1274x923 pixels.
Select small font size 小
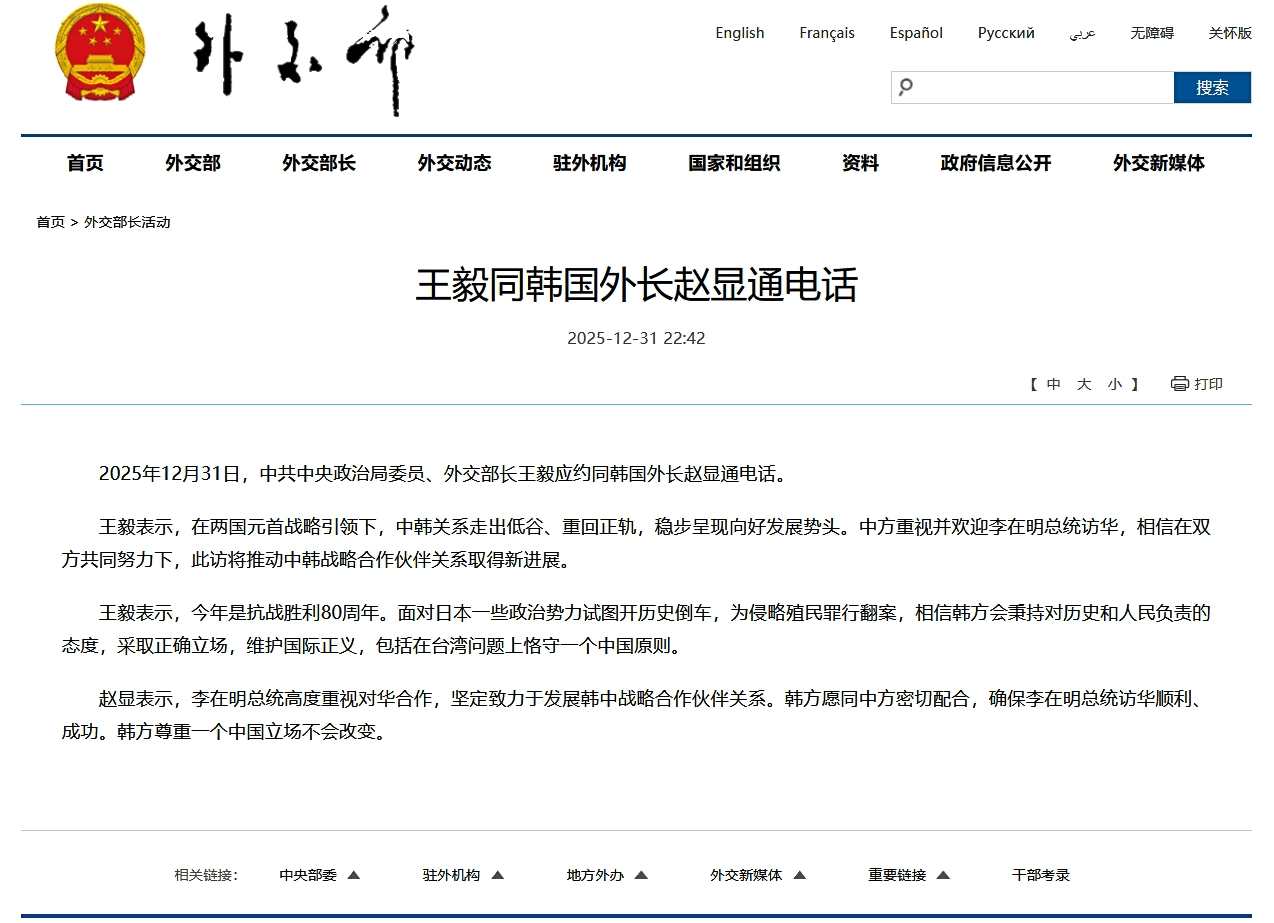point(1114,384)
